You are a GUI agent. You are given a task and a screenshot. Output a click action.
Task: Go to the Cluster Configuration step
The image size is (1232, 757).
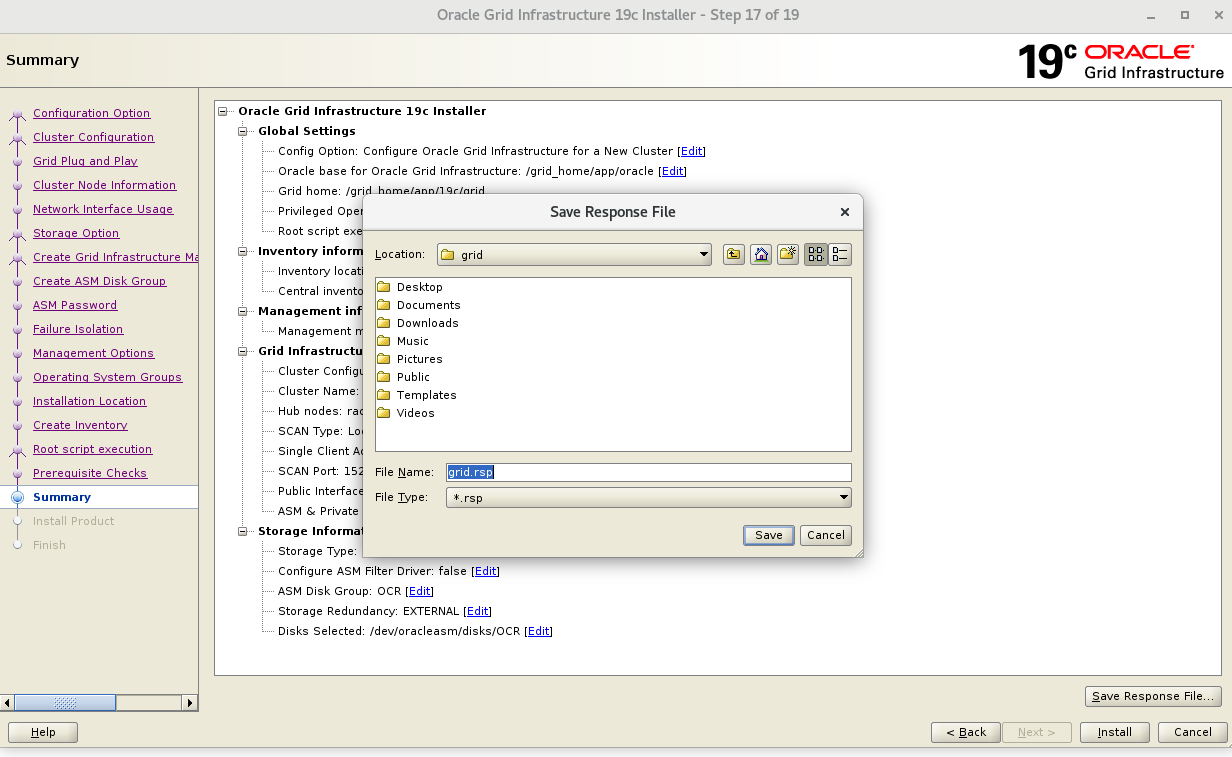(x=93, y=137)
